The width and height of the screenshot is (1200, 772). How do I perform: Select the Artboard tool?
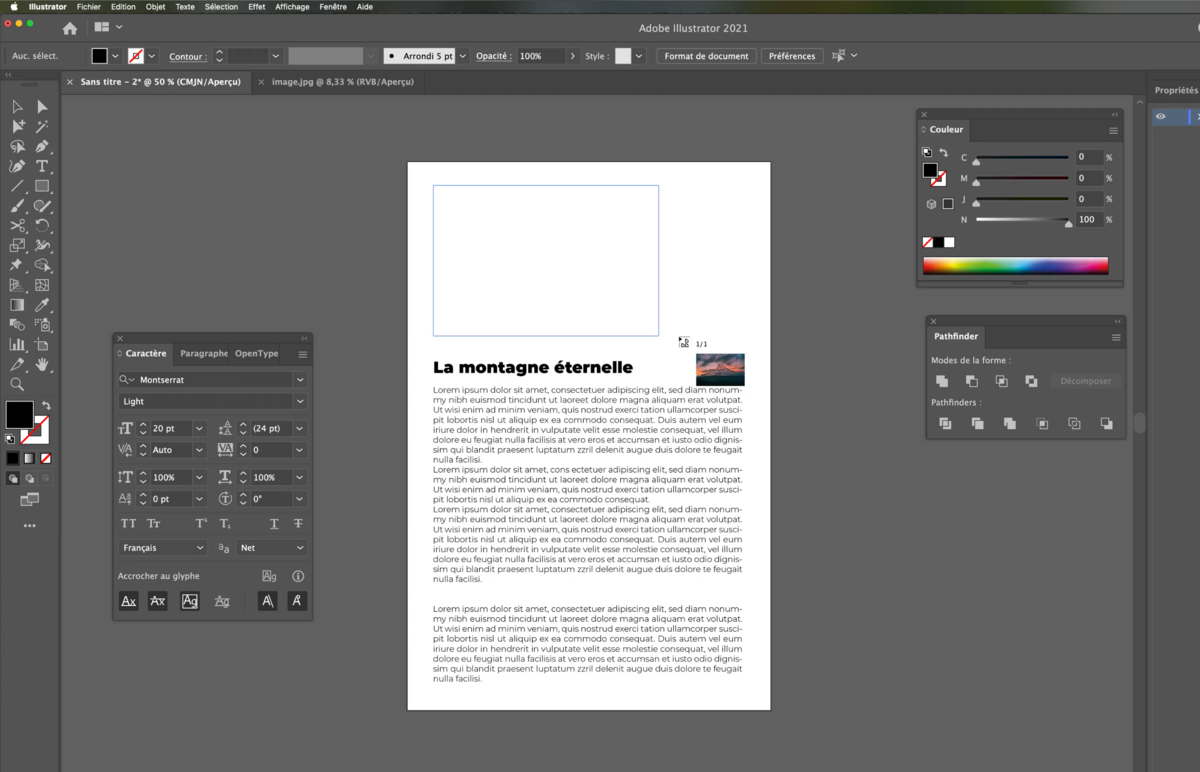(x=42, y=345)
